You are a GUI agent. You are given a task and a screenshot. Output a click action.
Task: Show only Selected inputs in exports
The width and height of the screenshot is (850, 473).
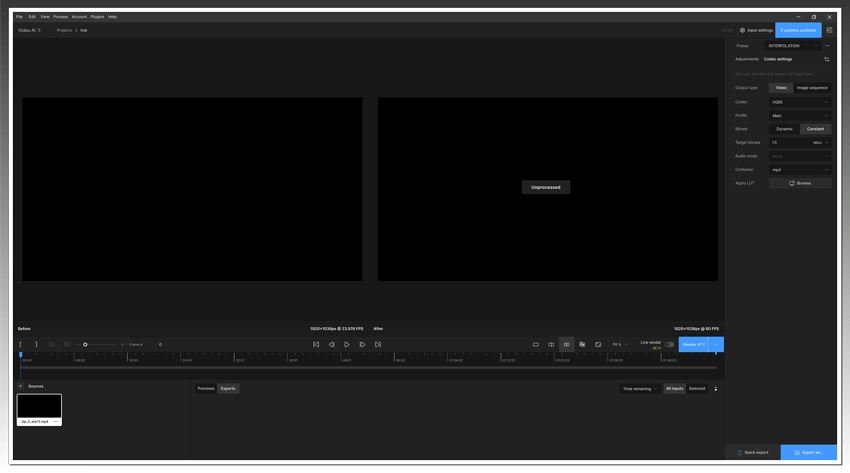tap(697, 388)
